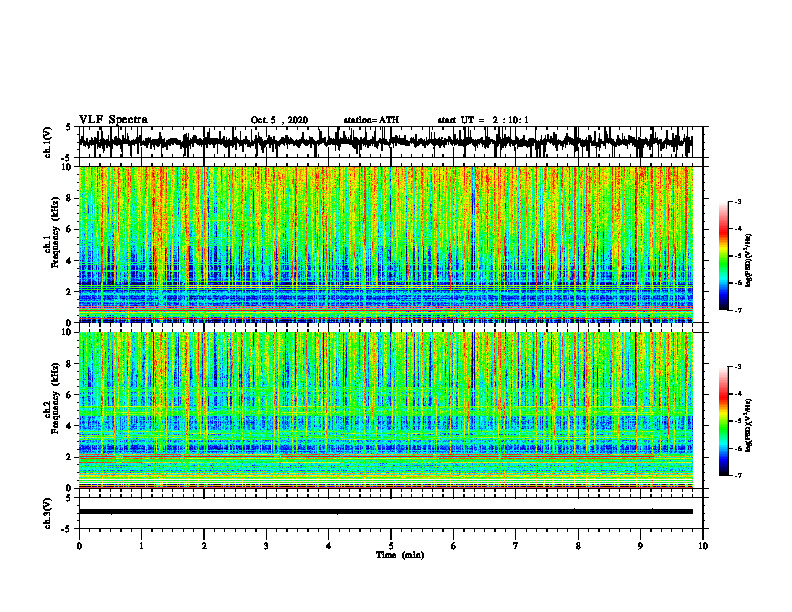The image size is (792, 612).
Task: Select the "start UT = 2 : 10: 1" text
Action: click(483, 120)
